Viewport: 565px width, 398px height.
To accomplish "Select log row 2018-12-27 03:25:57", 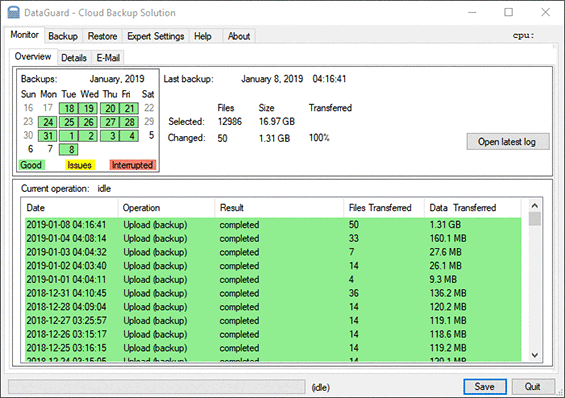I will [x=273, y=321].
